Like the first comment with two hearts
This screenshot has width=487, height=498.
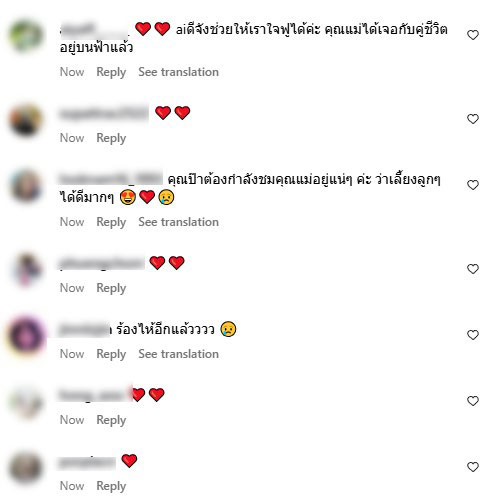coord(473,35)
